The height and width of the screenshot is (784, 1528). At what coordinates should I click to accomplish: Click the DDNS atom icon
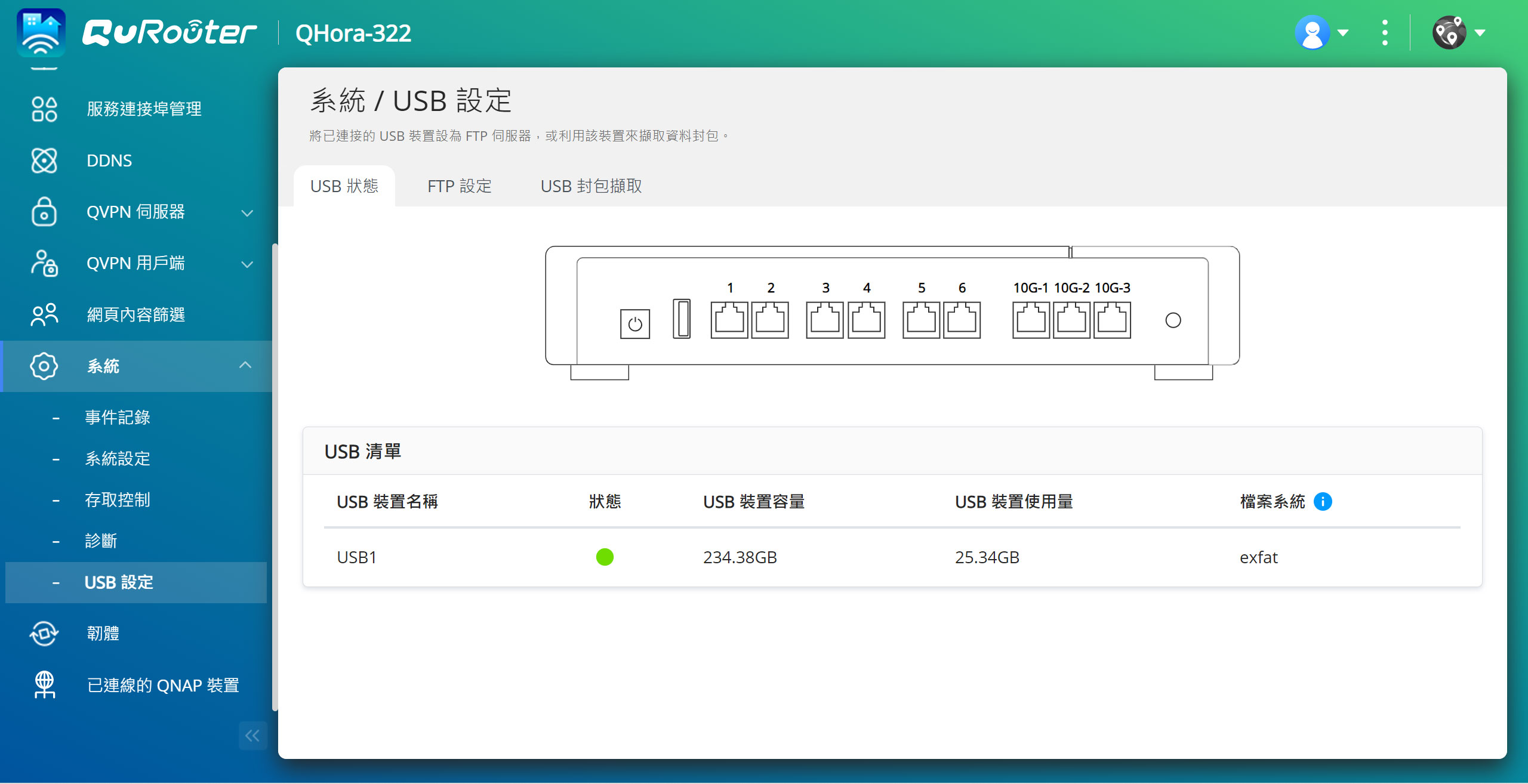click(x=44, y=160)
